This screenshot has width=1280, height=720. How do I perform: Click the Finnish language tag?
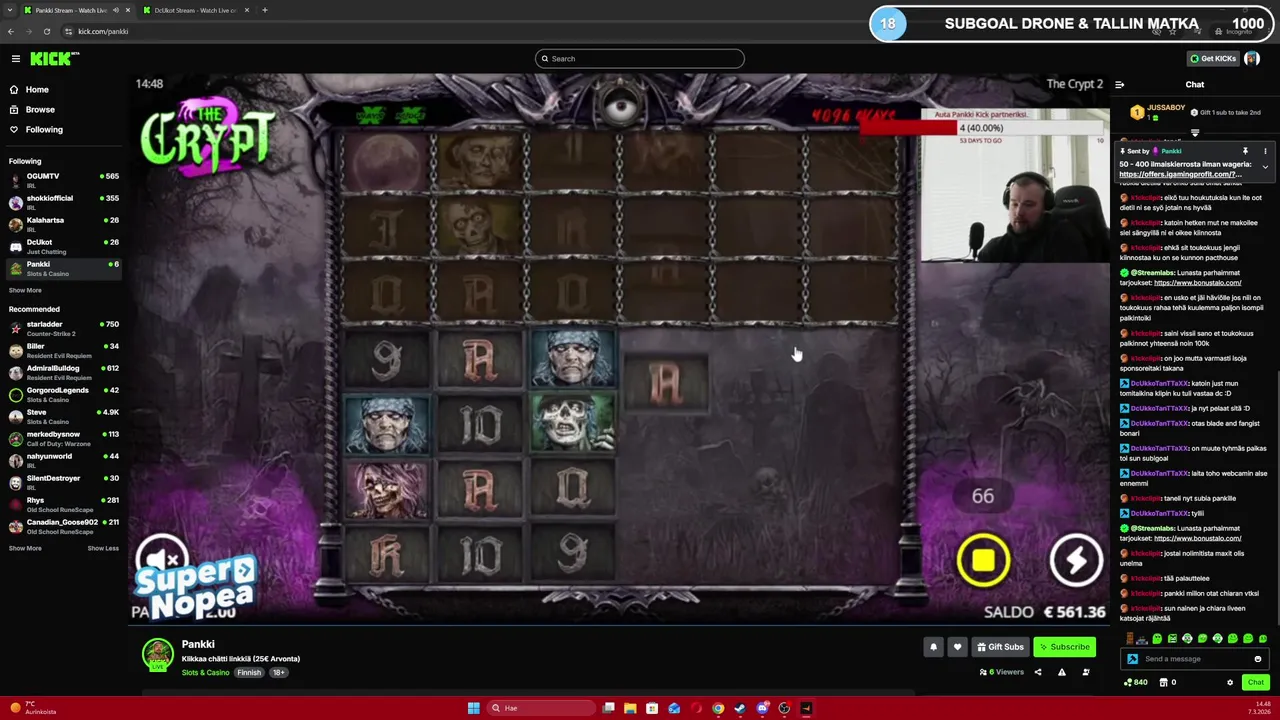[x=249, y=673]
